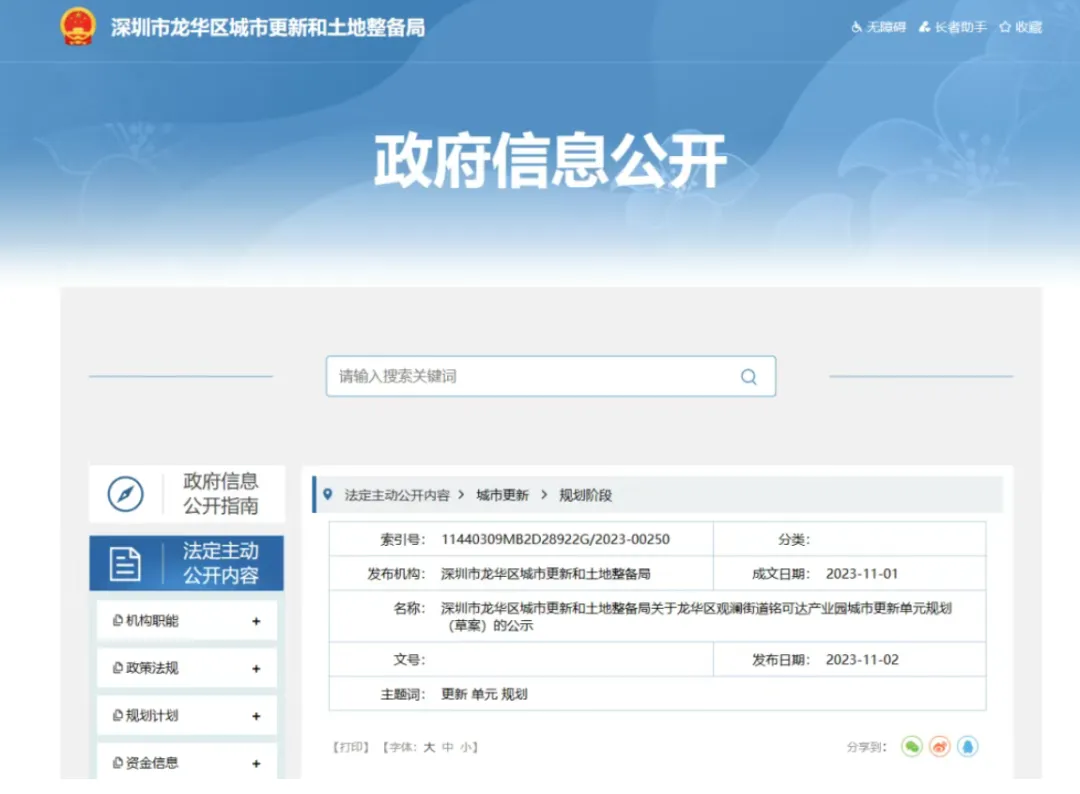The width and height of the screenshot is (1080, 794).
Task: Expand the 政策法规 plus sign
Action: coord(256,669)
